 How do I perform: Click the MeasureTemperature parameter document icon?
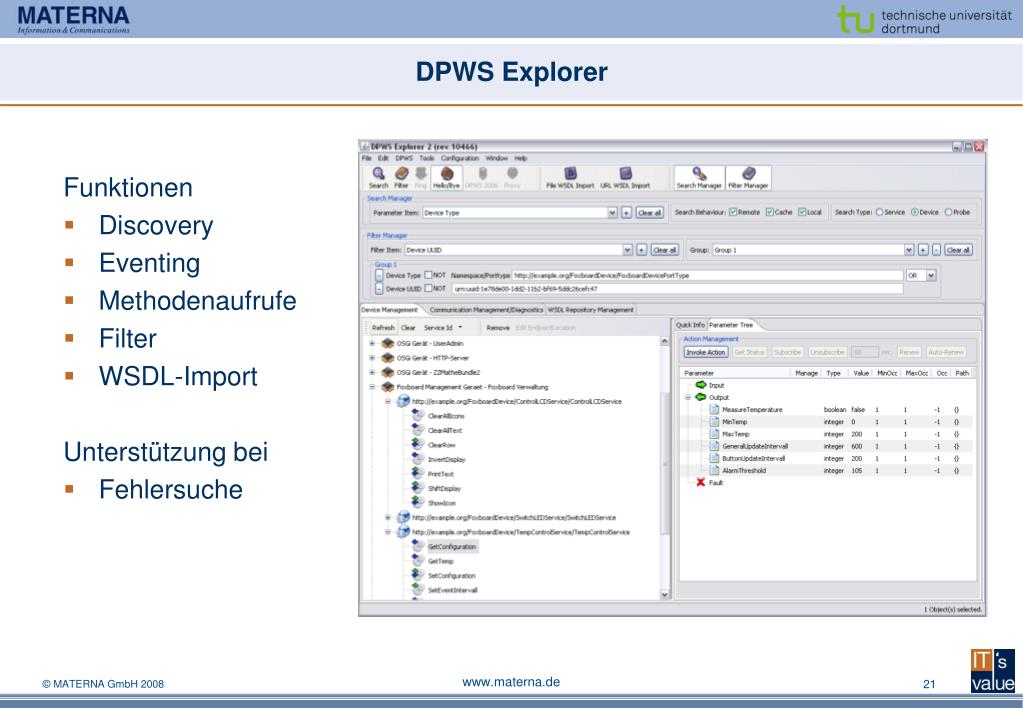point(714,409)
